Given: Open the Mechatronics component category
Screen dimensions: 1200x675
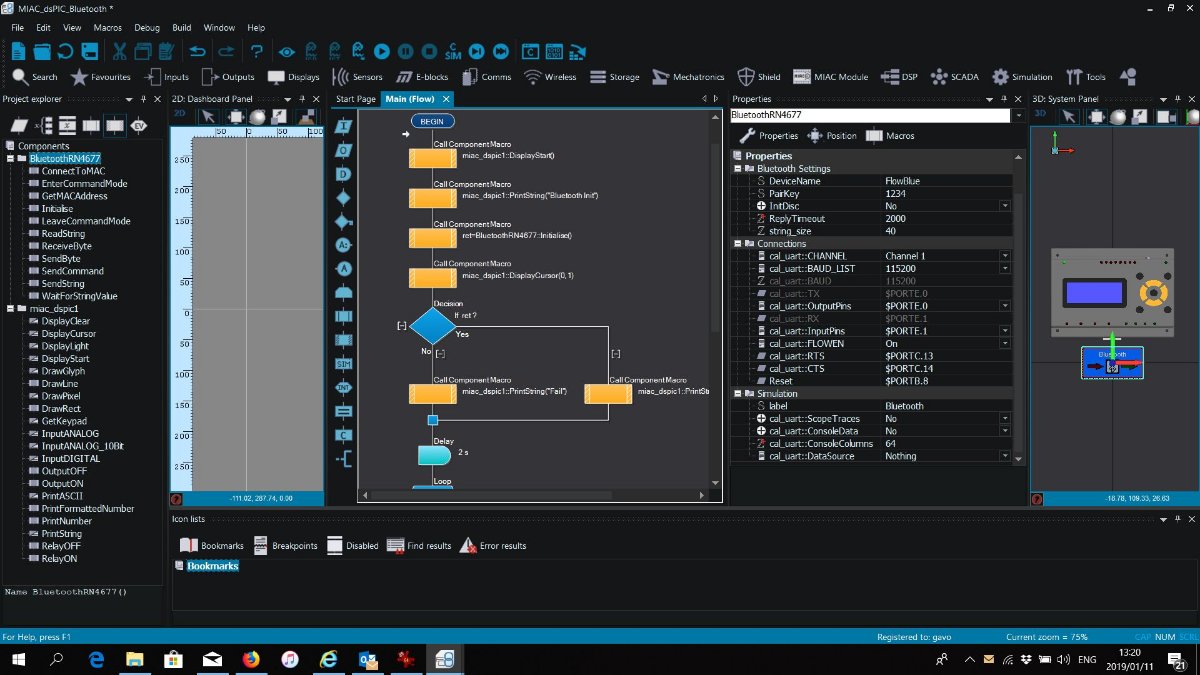Looking at the screenshot, I should click(688, 77).
